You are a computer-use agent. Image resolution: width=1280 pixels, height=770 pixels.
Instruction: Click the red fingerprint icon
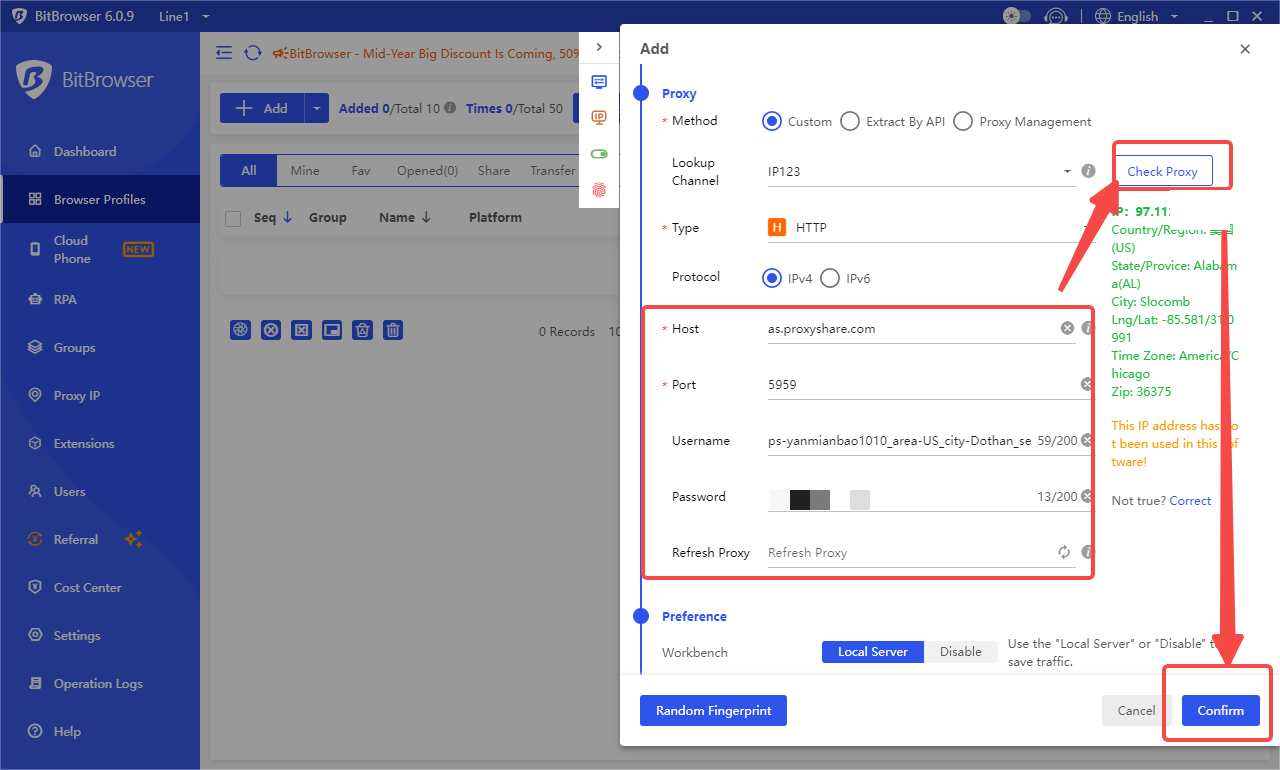[x=599, y=188]
